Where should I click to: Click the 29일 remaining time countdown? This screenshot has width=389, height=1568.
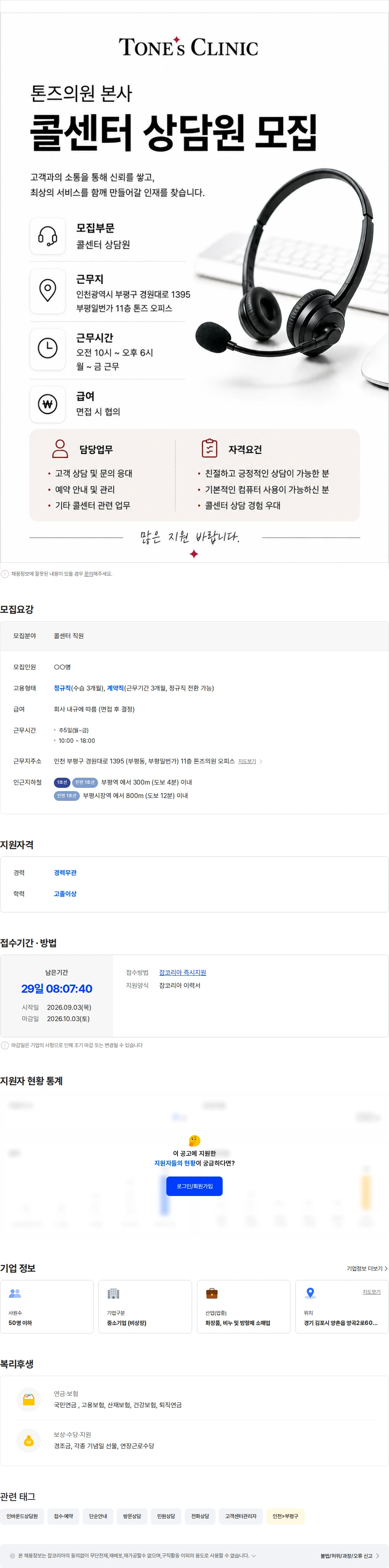click(x=57, y=989)
